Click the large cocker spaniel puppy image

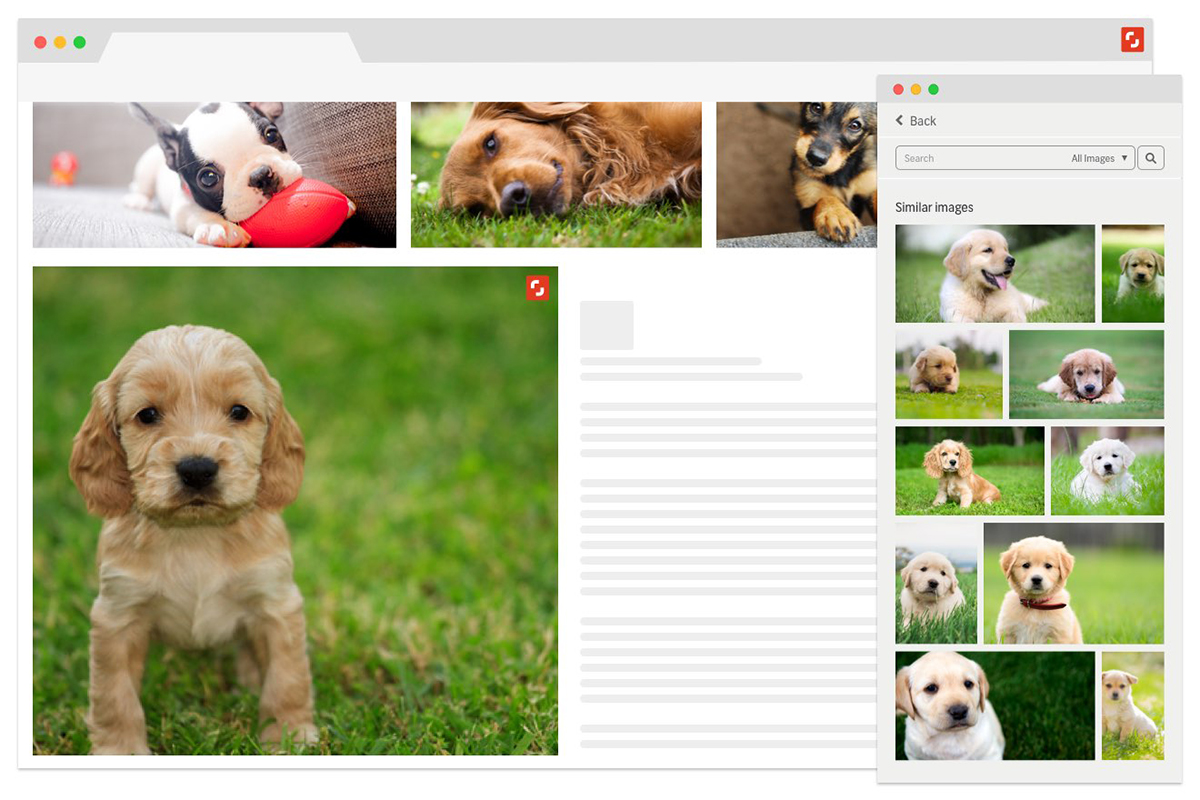[295, 510]
